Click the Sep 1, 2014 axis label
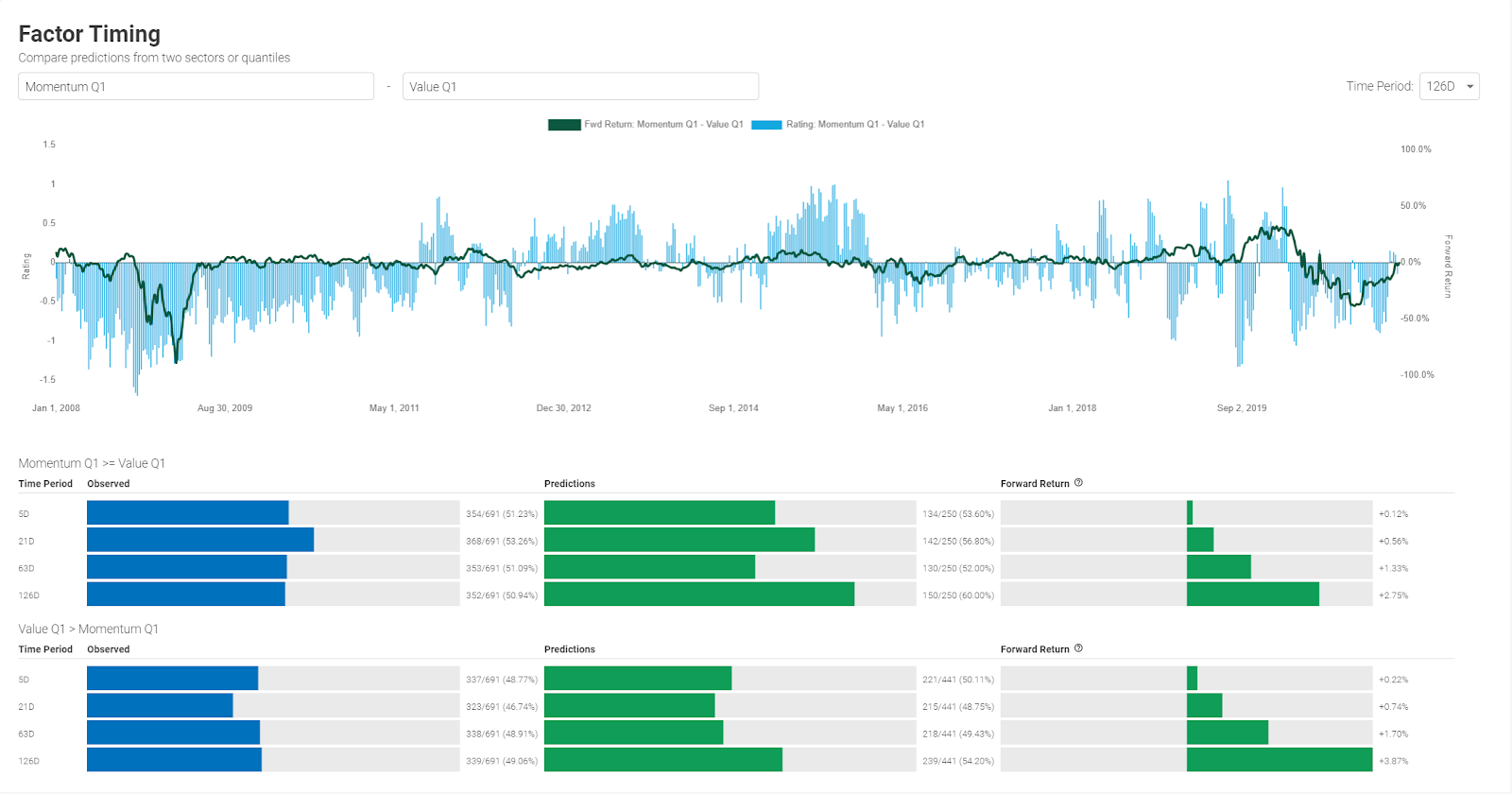This screenshot has height=794, width=1512. [x=733, y=408]
